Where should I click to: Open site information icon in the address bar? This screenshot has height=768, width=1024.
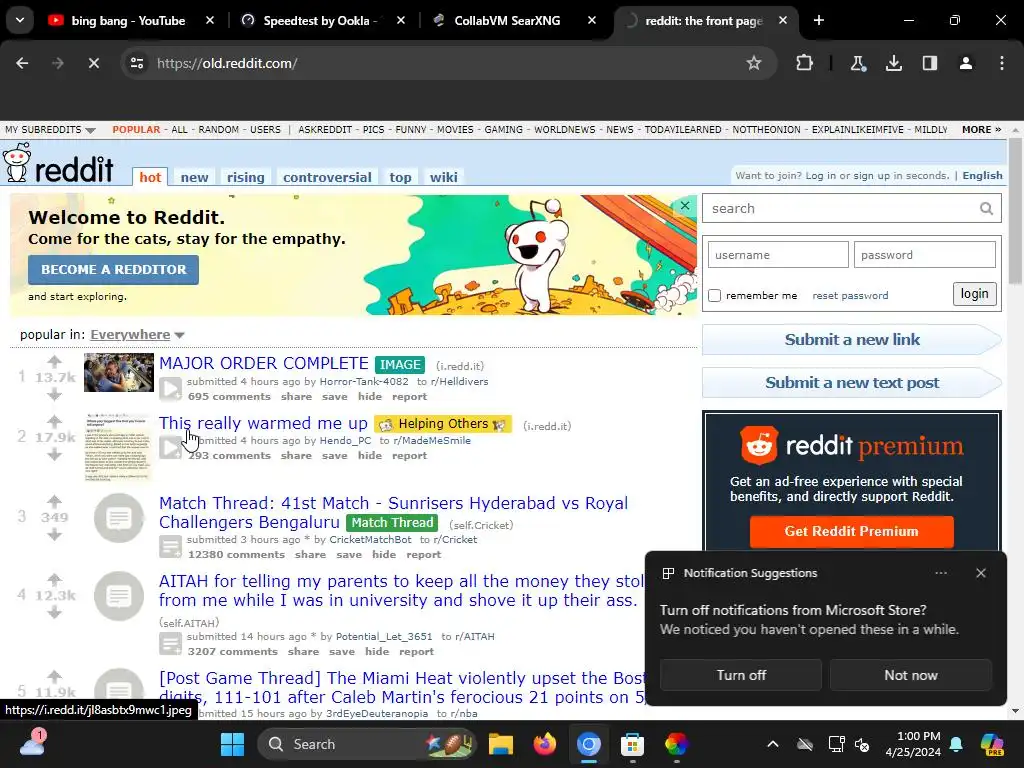tap(137, 63)
